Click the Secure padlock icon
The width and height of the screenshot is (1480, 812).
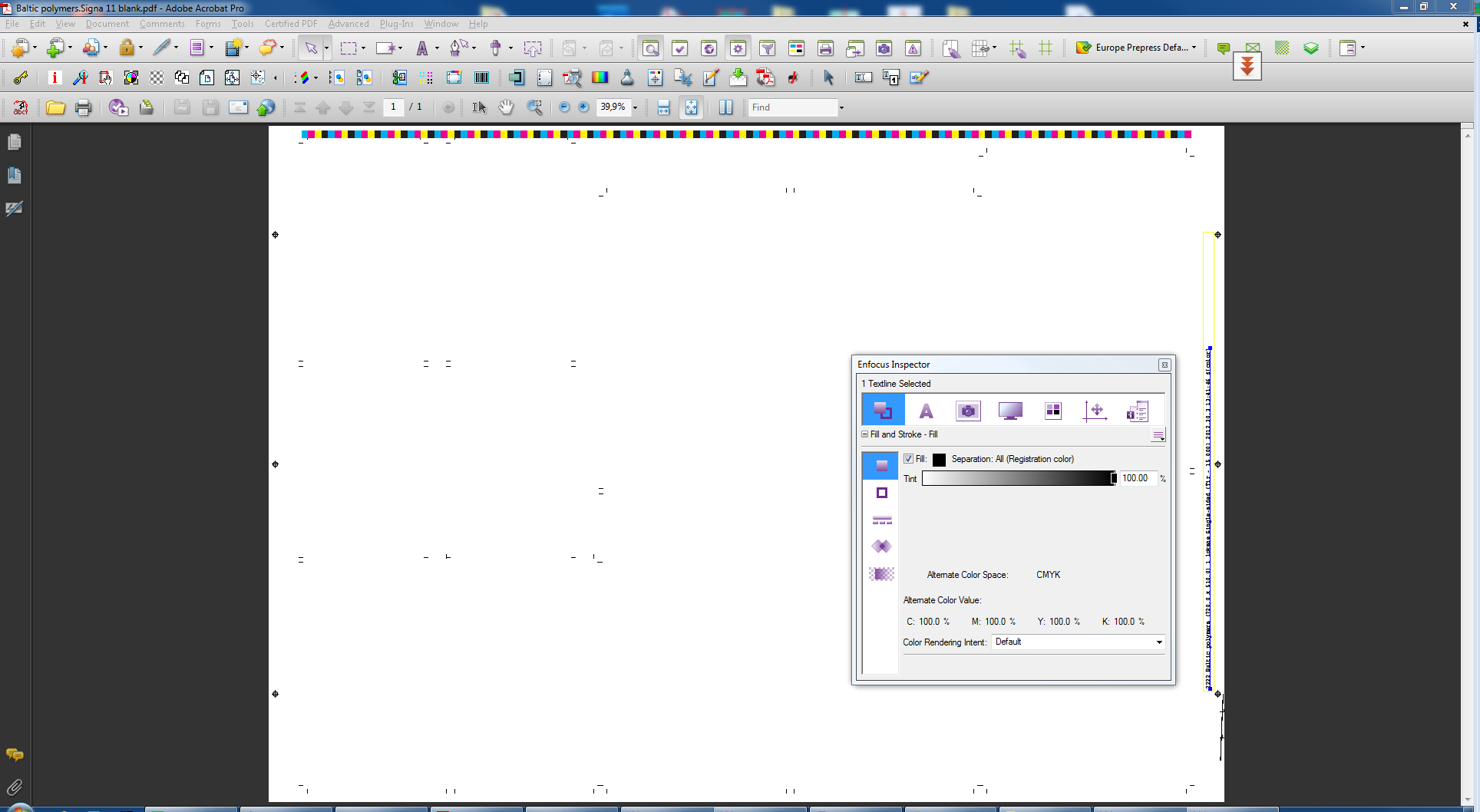(127, 48)
